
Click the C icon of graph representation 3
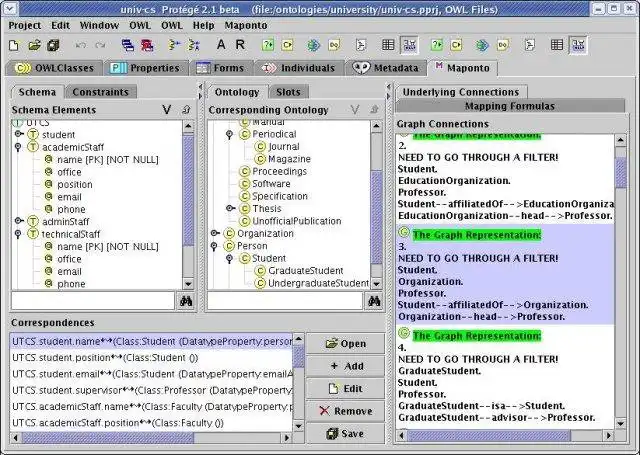pyautogui.click(x=403, y=233)
